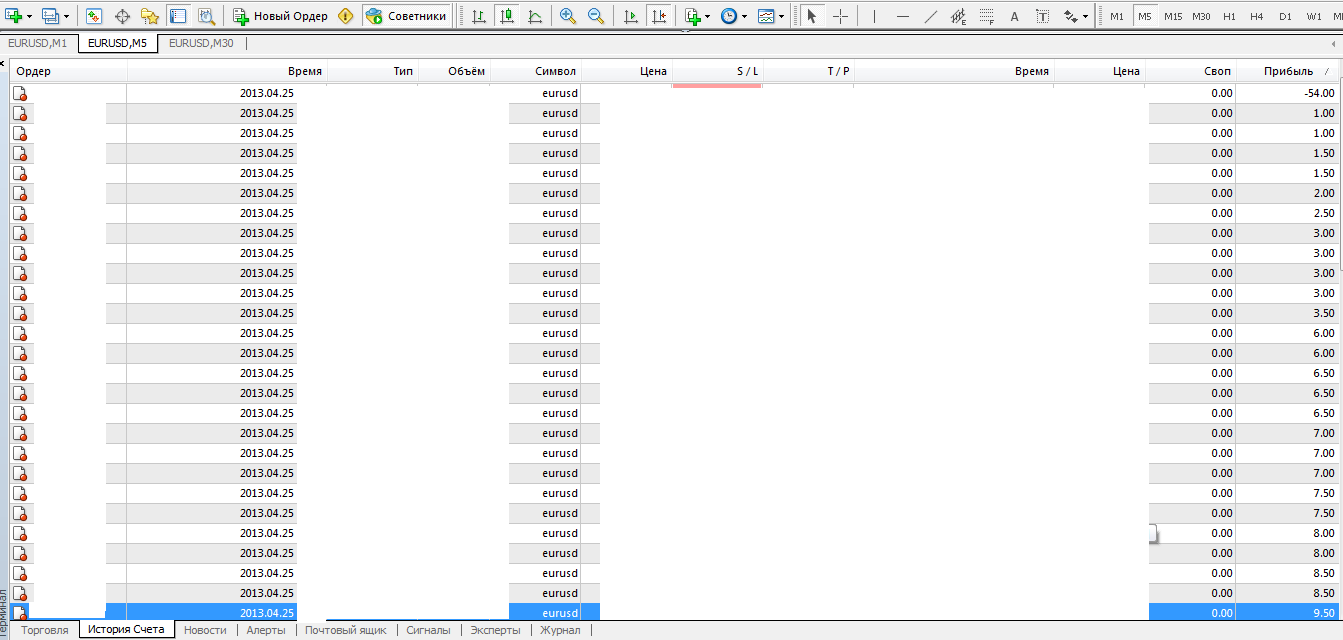Open the Эксперты terminal tab
Viewport: 1343px width, 640px height.
(495, 630)
